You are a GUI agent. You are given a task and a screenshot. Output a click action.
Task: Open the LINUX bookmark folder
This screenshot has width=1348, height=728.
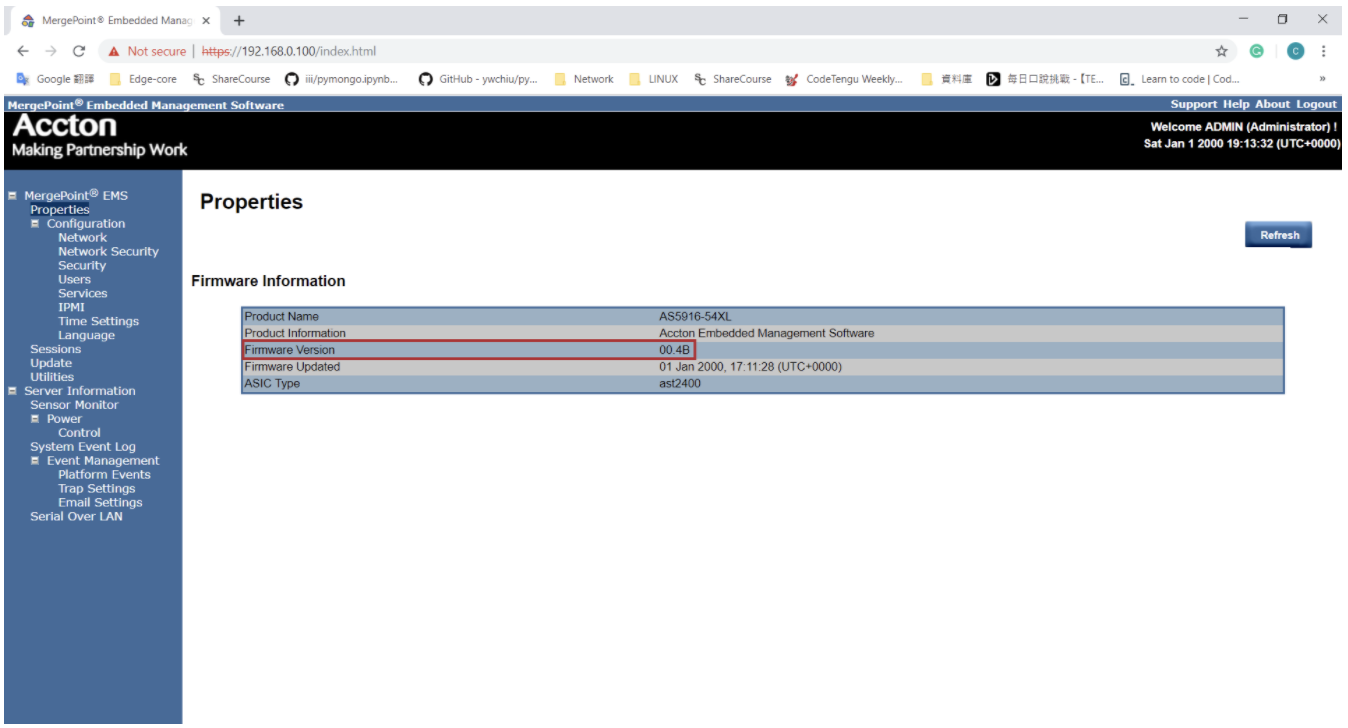(654, 79)
